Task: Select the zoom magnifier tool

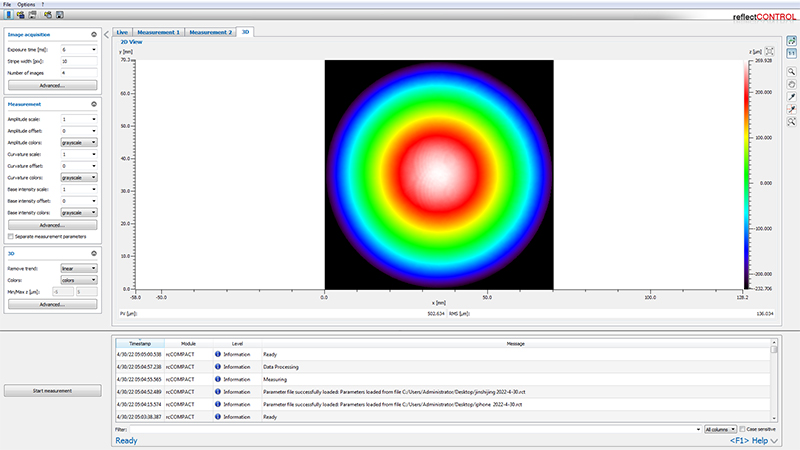Action: click(x=791, y=73)
